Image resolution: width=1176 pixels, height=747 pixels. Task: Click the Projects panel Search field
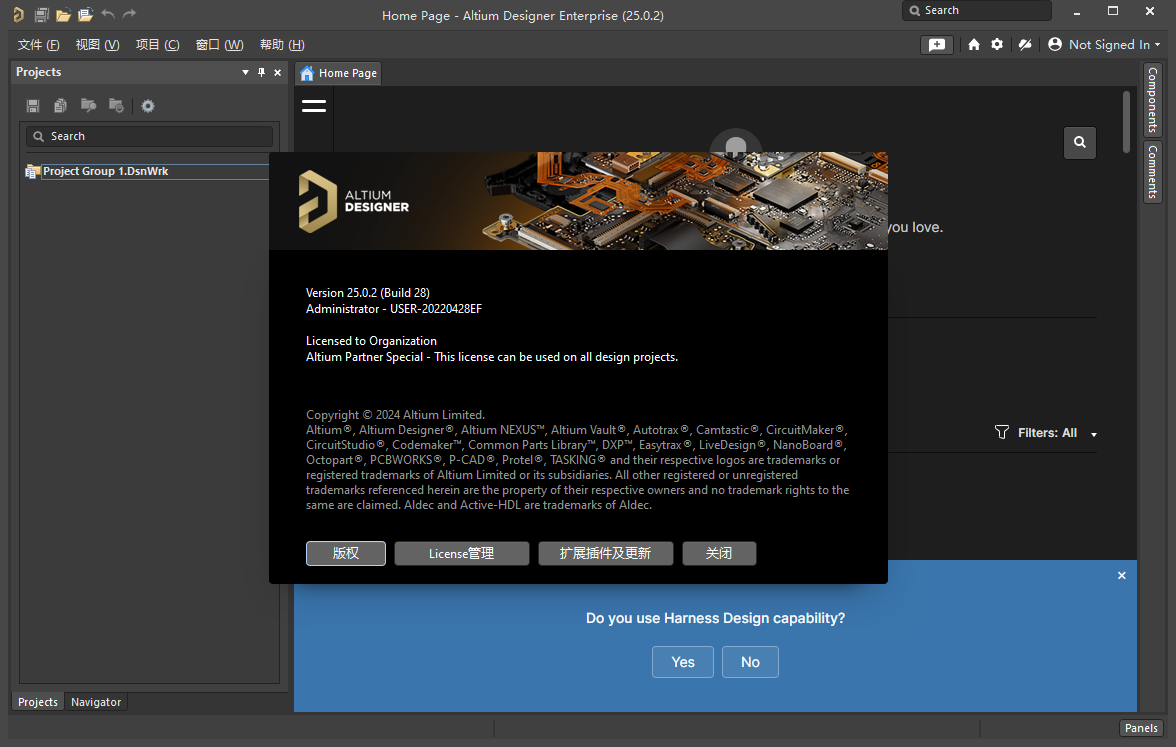[149, 136]
